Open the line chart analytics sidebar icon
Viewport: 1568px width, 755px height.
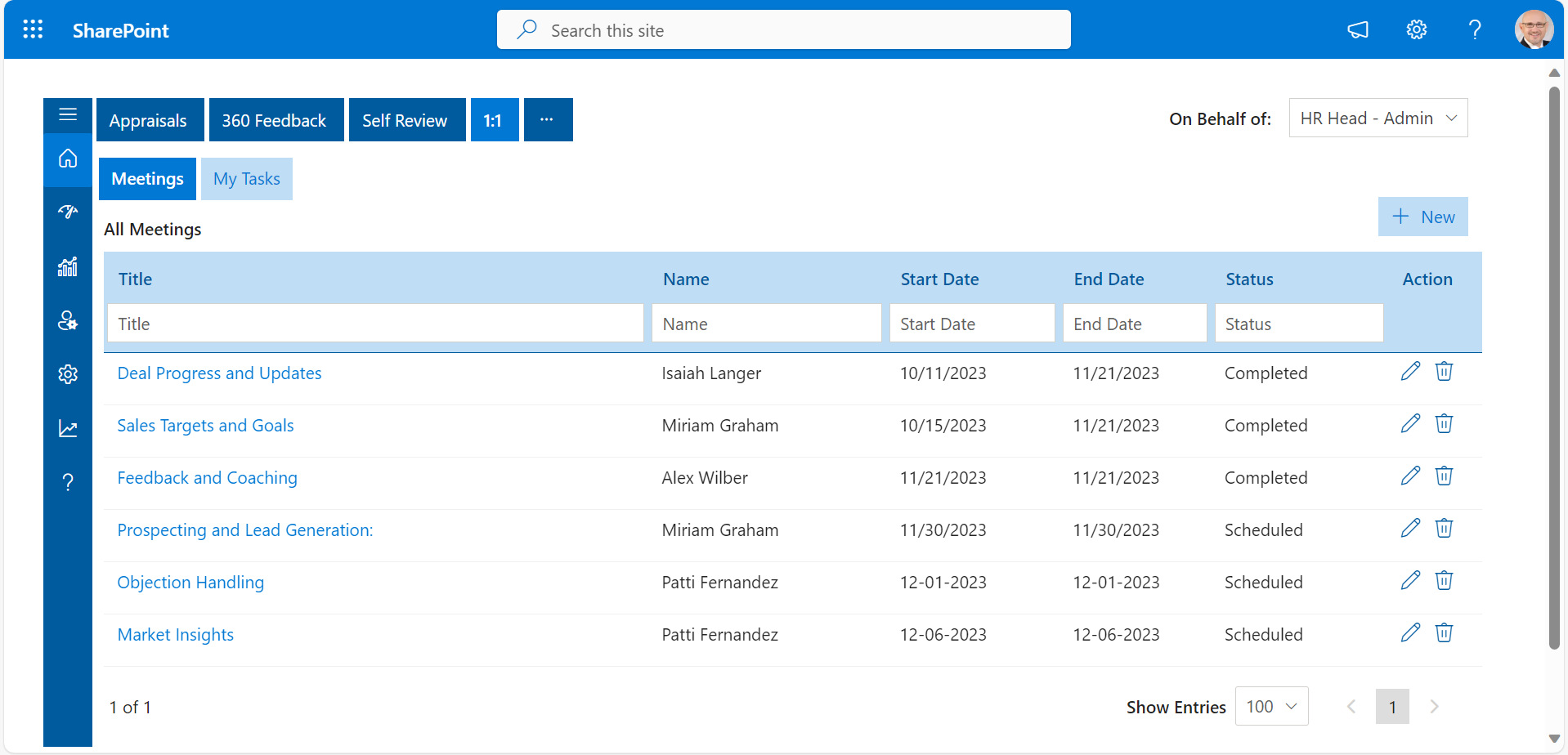[x=68, y=428]
